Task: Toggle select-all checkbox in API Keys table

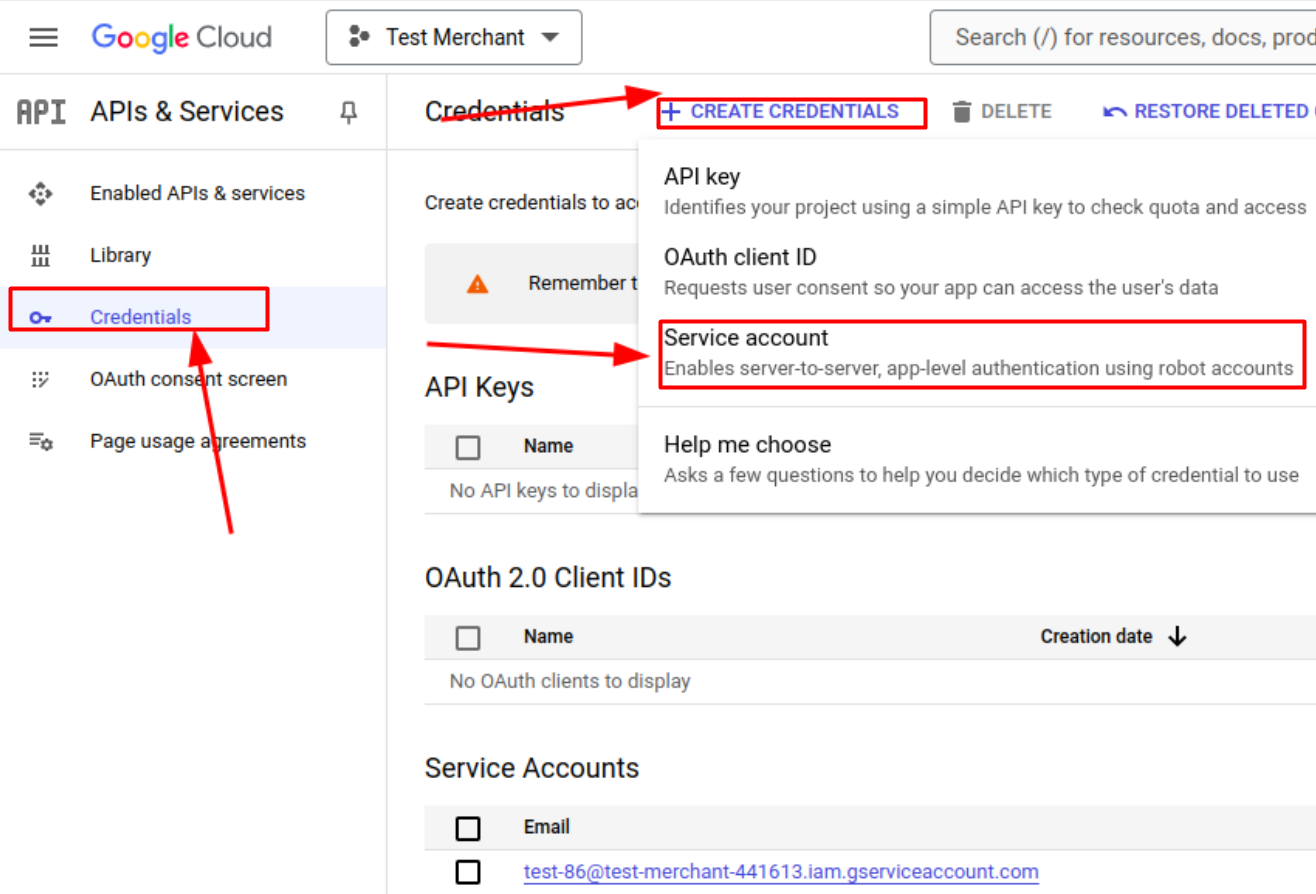Action: 468,447
